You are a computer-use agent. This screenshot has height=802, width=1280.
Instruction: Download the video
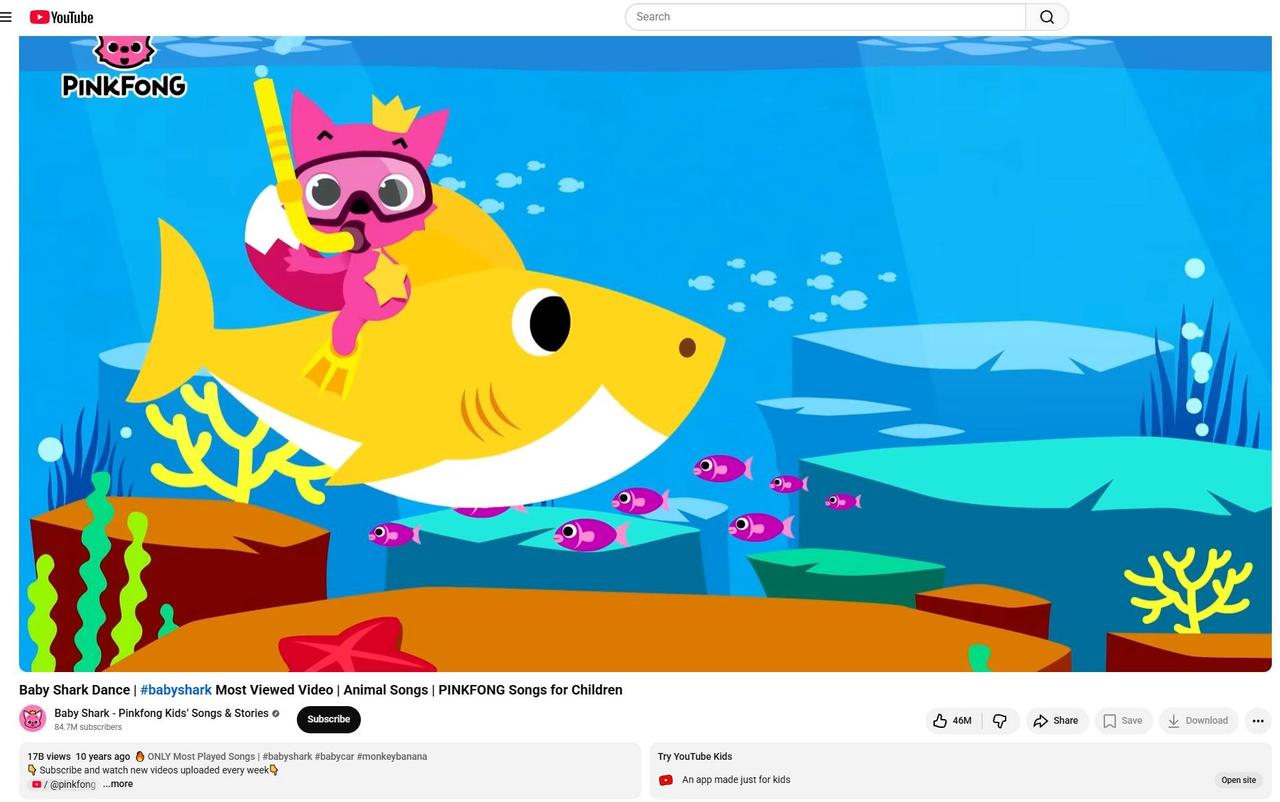pyautogui.click(x=1198, y=720)
